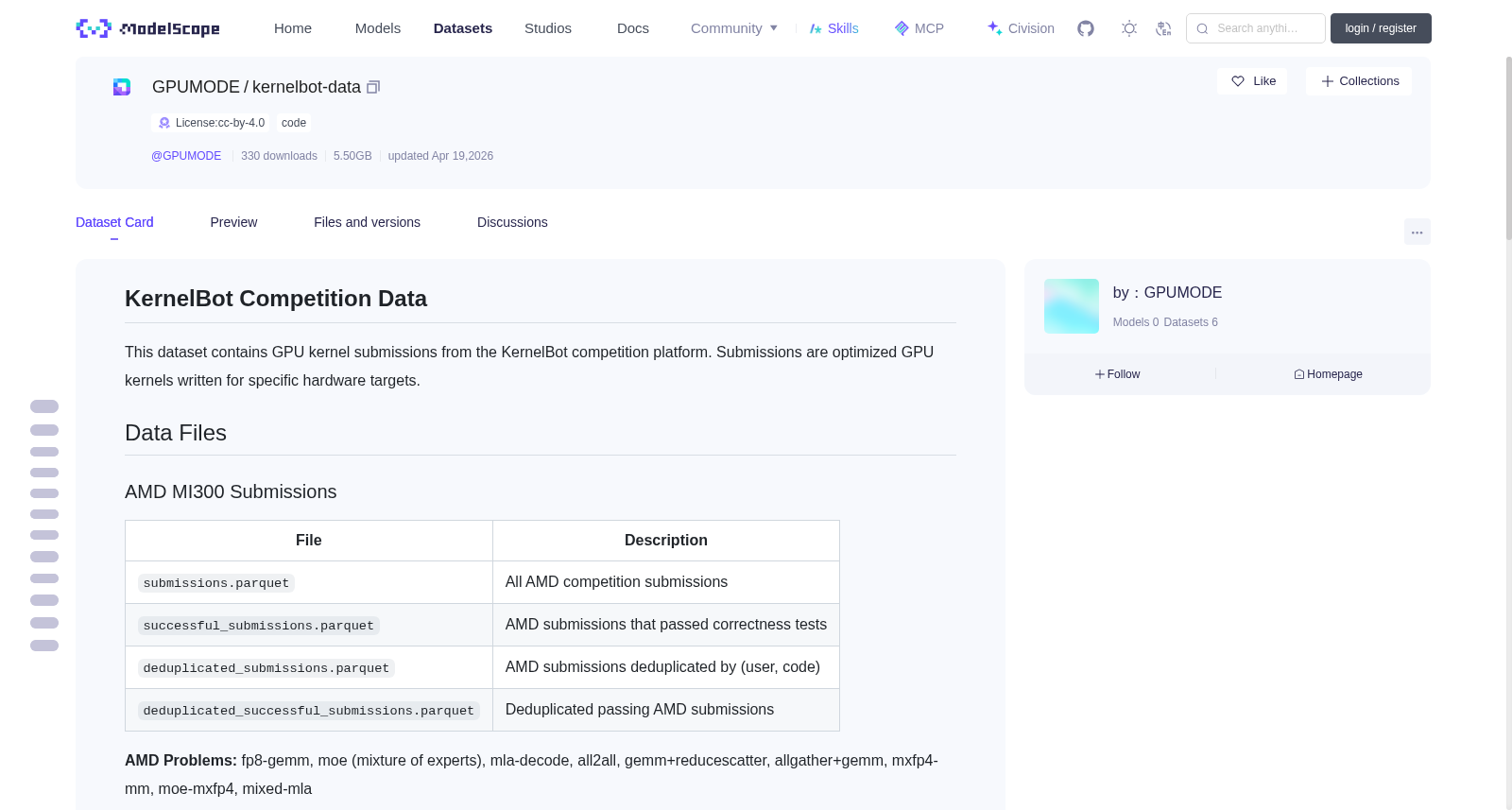Click the Datasets 6 count

[1191, 322]
